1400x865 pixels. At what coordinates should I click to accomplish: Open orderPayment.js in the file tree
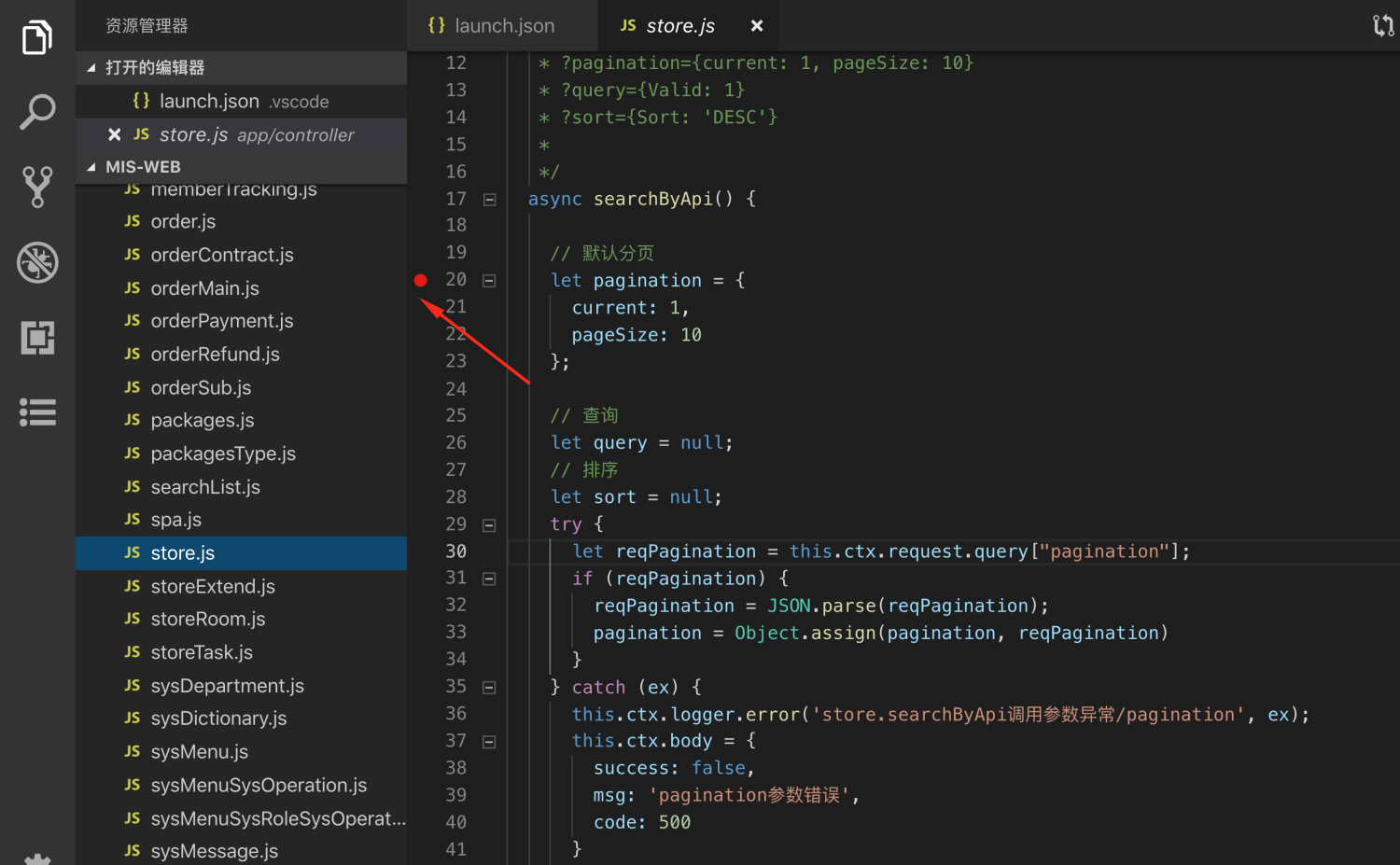click(241, 321)
